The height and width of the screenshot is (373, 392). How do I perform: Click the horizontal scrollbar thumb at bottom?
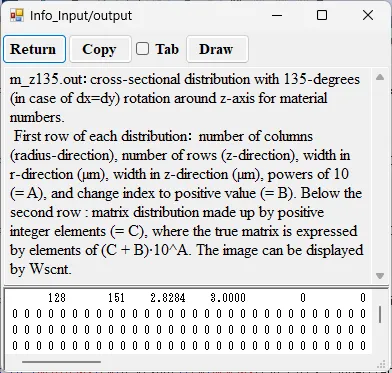click(x=61, y=361)
